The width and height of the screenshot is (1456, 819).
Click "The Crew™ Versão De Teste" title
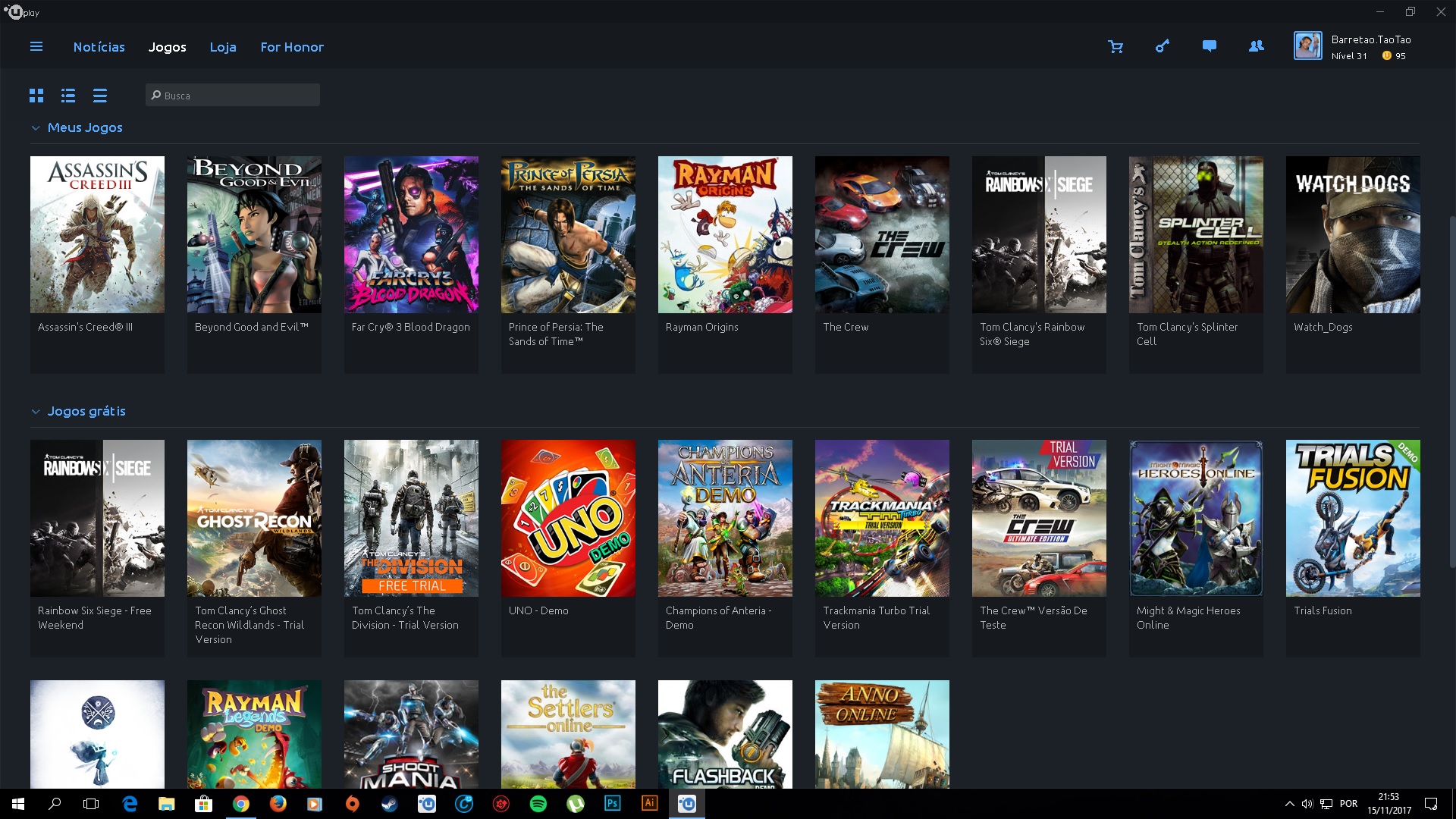pyautogui.click(x=1033, y=618)
